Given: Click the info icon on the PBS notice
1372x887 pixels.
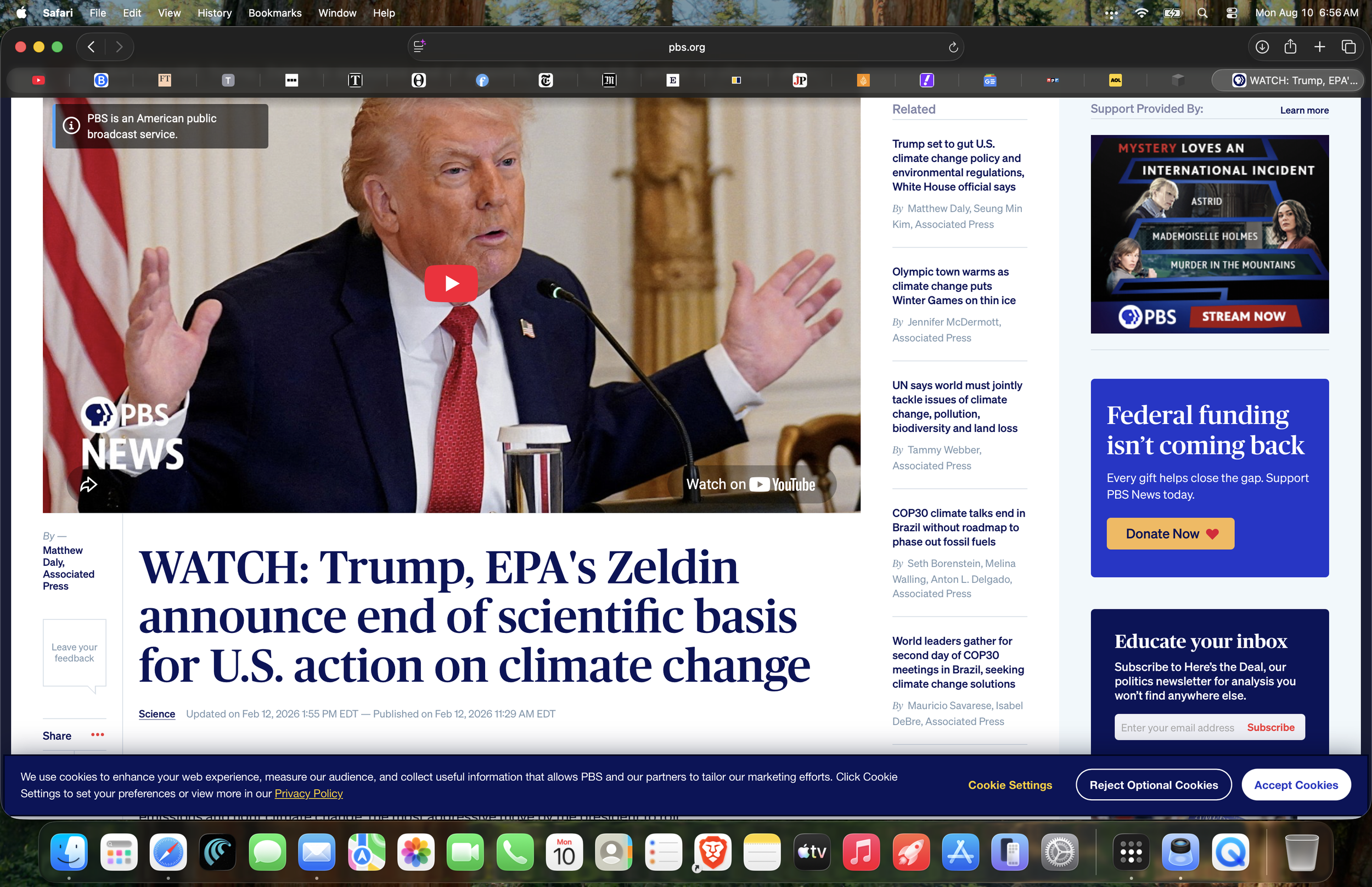Looking at the screenshot, I should coord(71,126).
